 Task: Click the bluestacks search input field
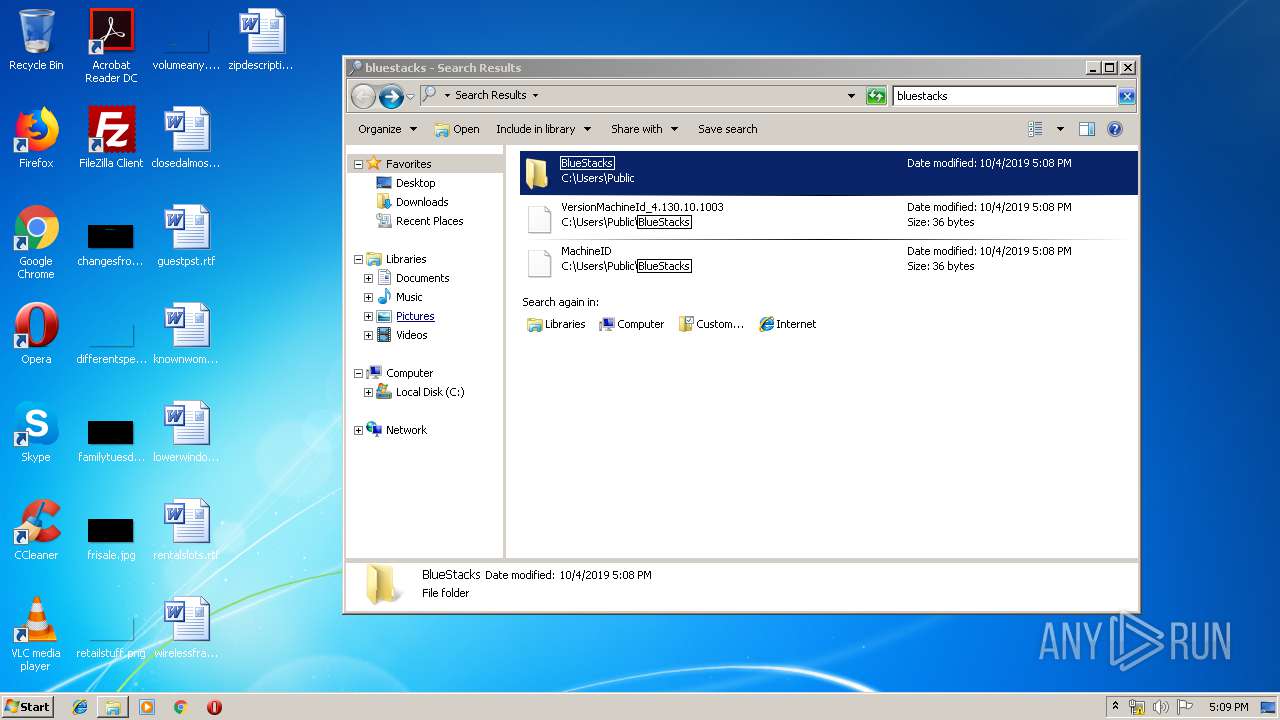(x=1004, y=96)
